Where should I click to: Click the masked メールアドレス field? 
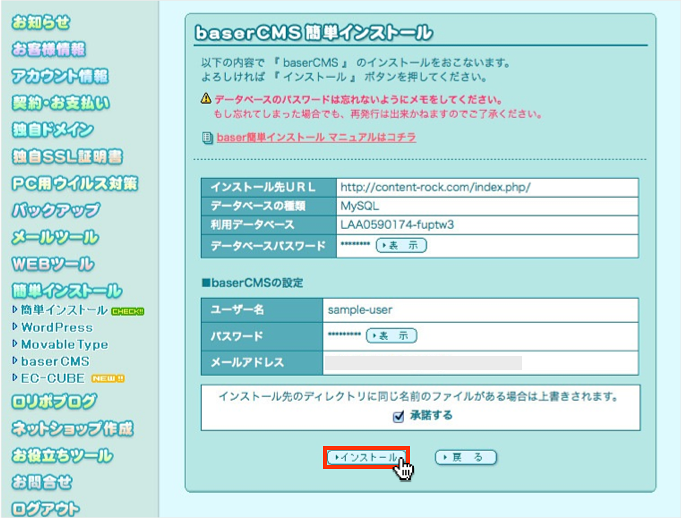pos(423,363)
